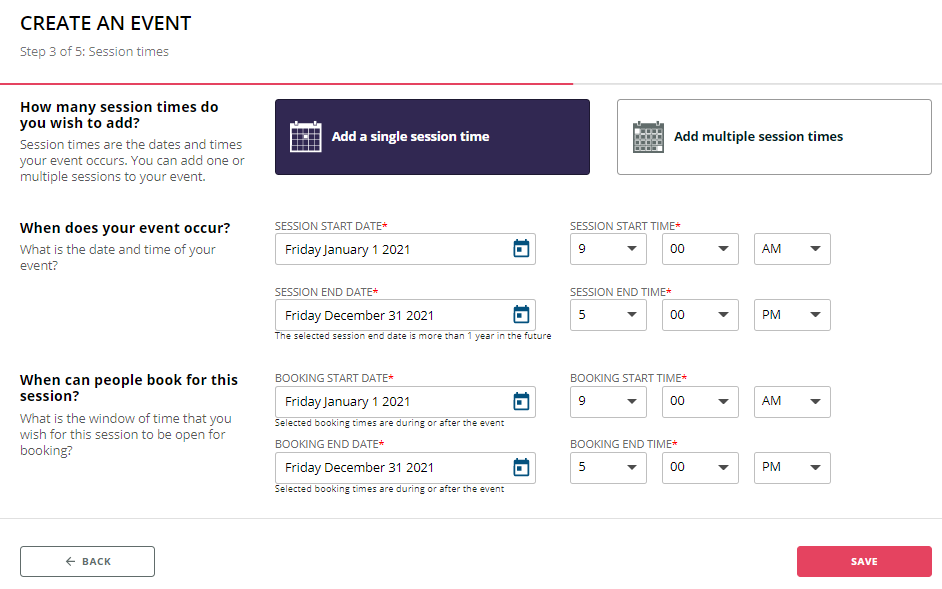
Task: Click the single session calendar icon
Action: 305,136
